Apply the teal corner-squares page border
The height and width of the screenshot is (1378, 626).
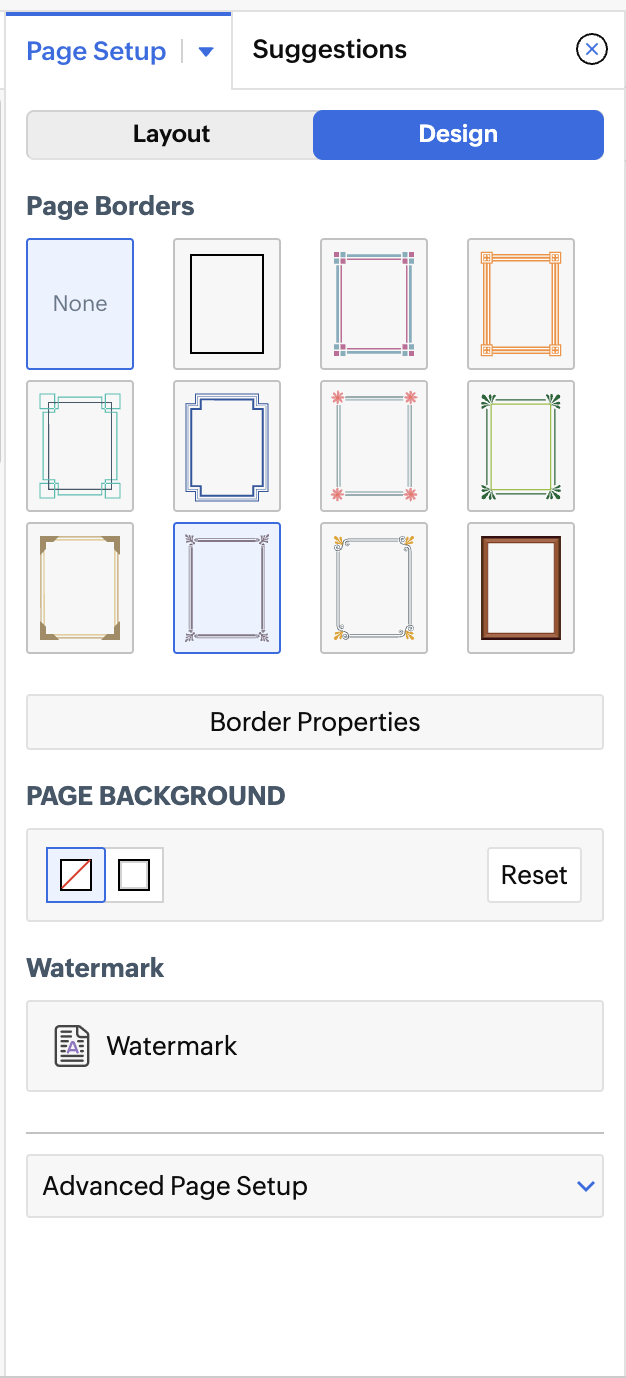click(x=80, y=446)
